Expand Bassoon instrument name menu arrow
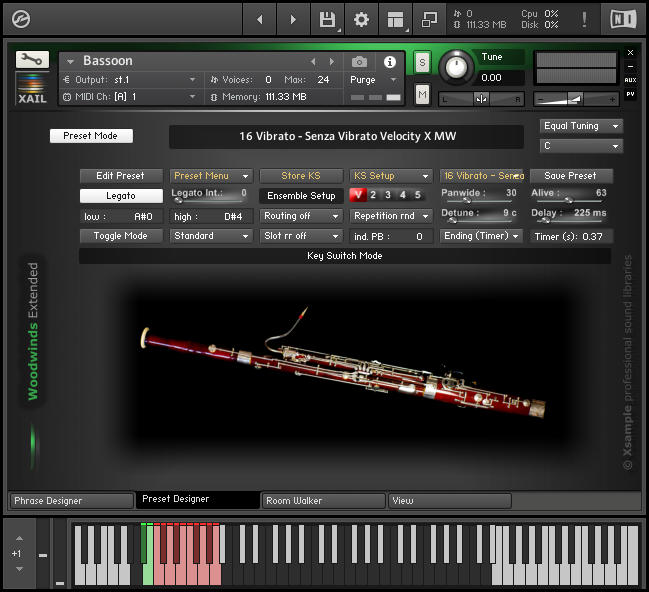This screenshot has width=649, height=592. tap(70, 62)
